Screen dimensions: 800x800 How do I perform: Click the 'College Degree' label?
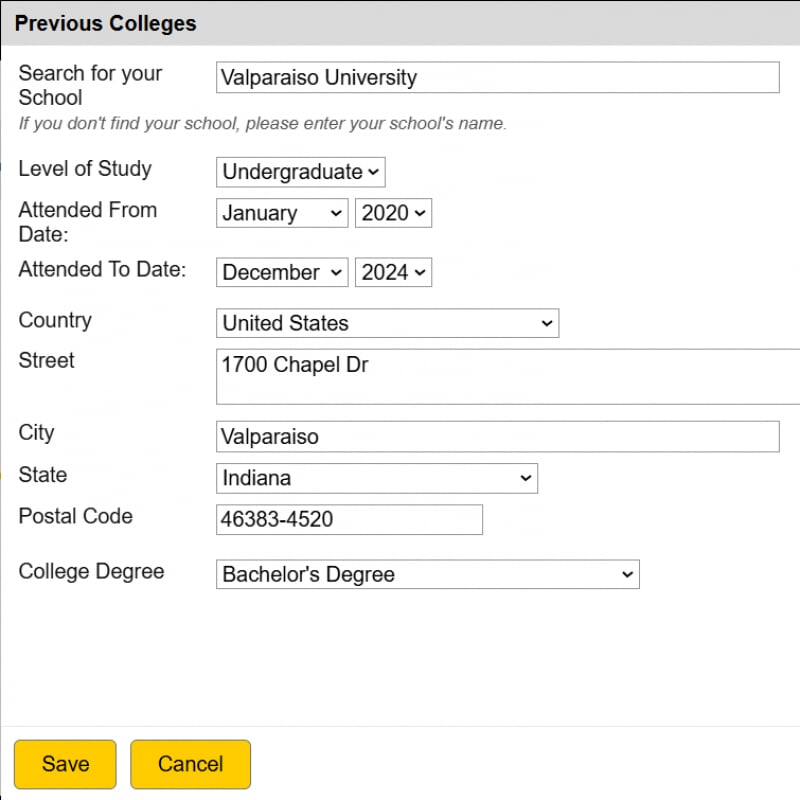point(91,571)
